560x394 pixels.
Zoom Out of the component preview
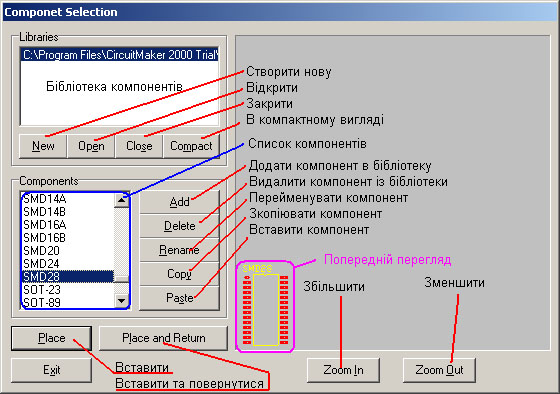point(439,370)
